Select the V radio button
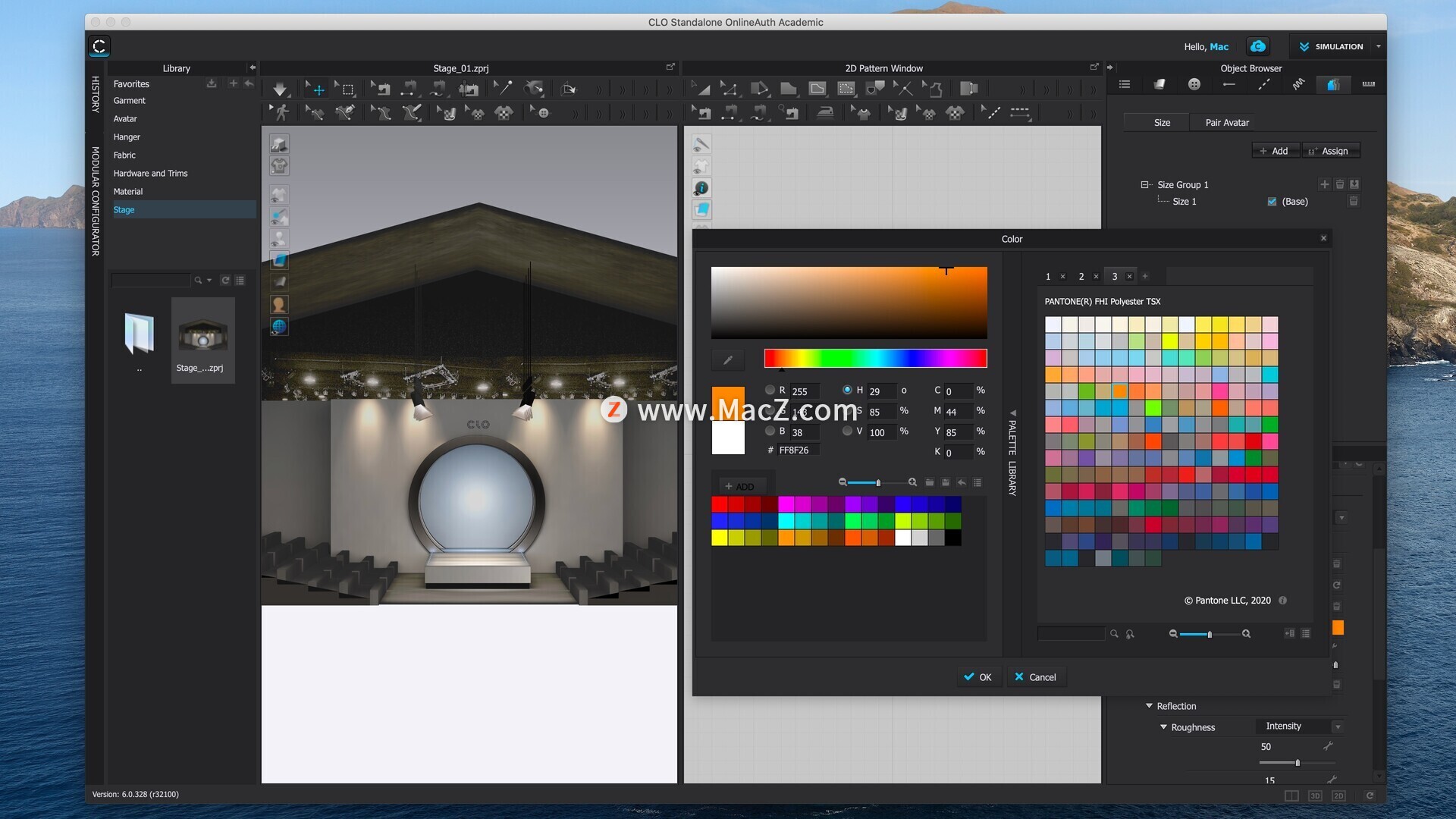 click(847, 431)
